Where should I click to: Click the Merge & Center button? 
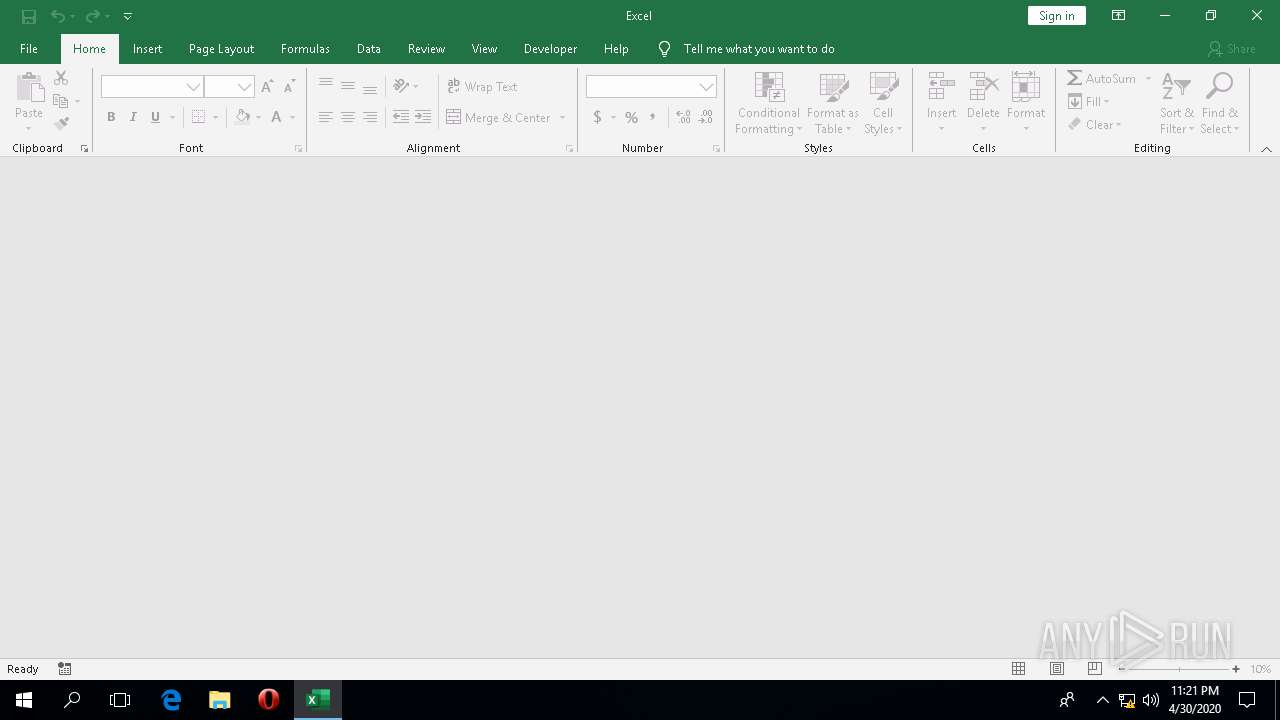pyautogui.click(x=498, y=117)
